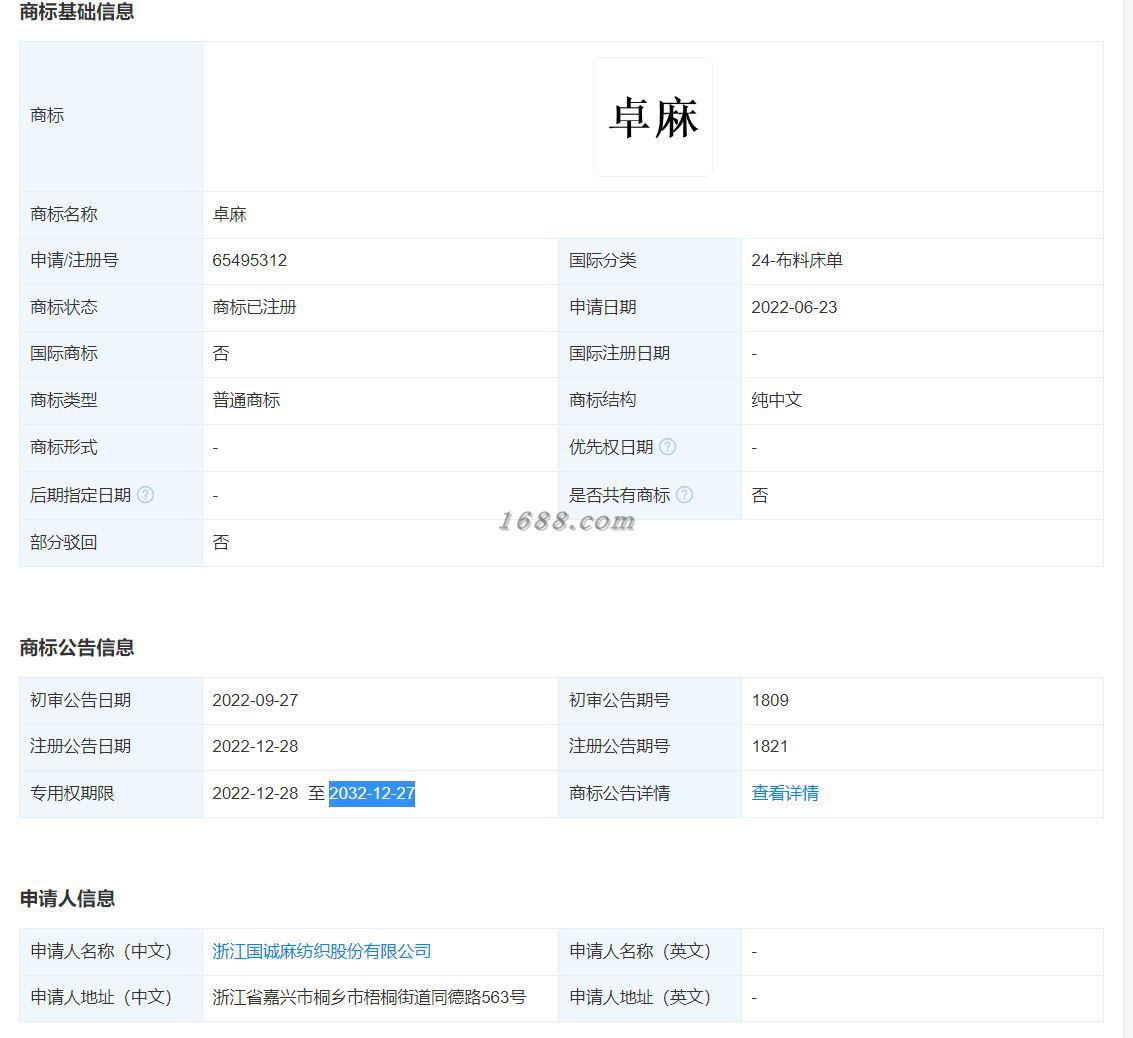Click the 商标公告详情 field label
Image resolution: width=1133 pixels, height=1038 pixels.
click(619, 793)
